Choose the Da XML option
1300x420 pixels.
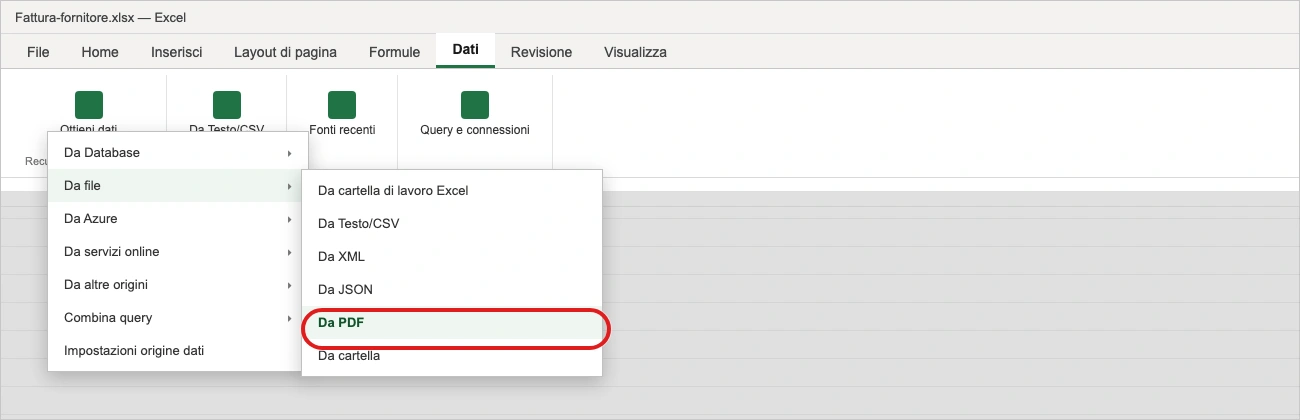[x=452, y=256]
